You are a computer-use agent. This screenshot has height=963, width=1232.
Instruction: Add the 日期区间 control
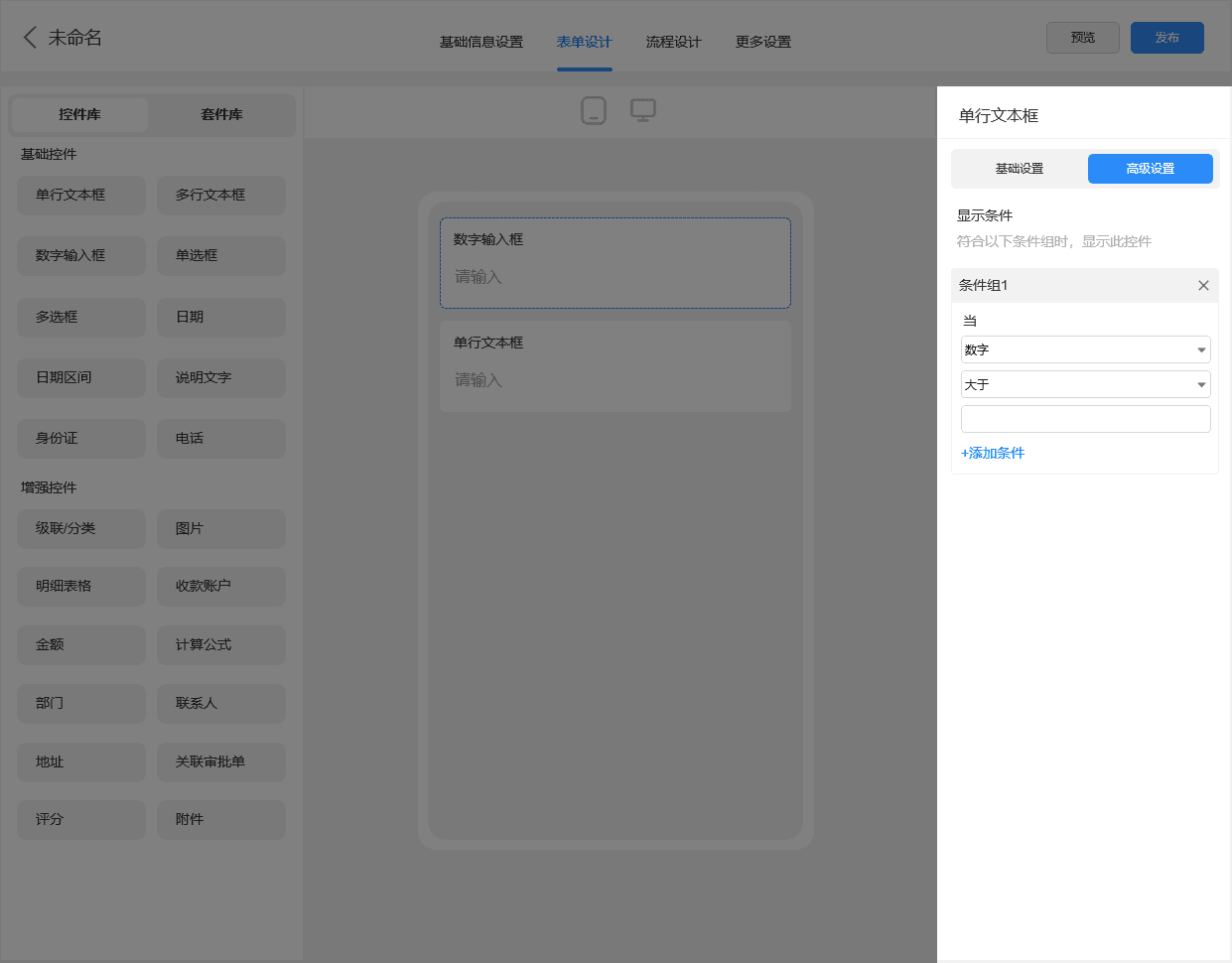click(81, 378)
